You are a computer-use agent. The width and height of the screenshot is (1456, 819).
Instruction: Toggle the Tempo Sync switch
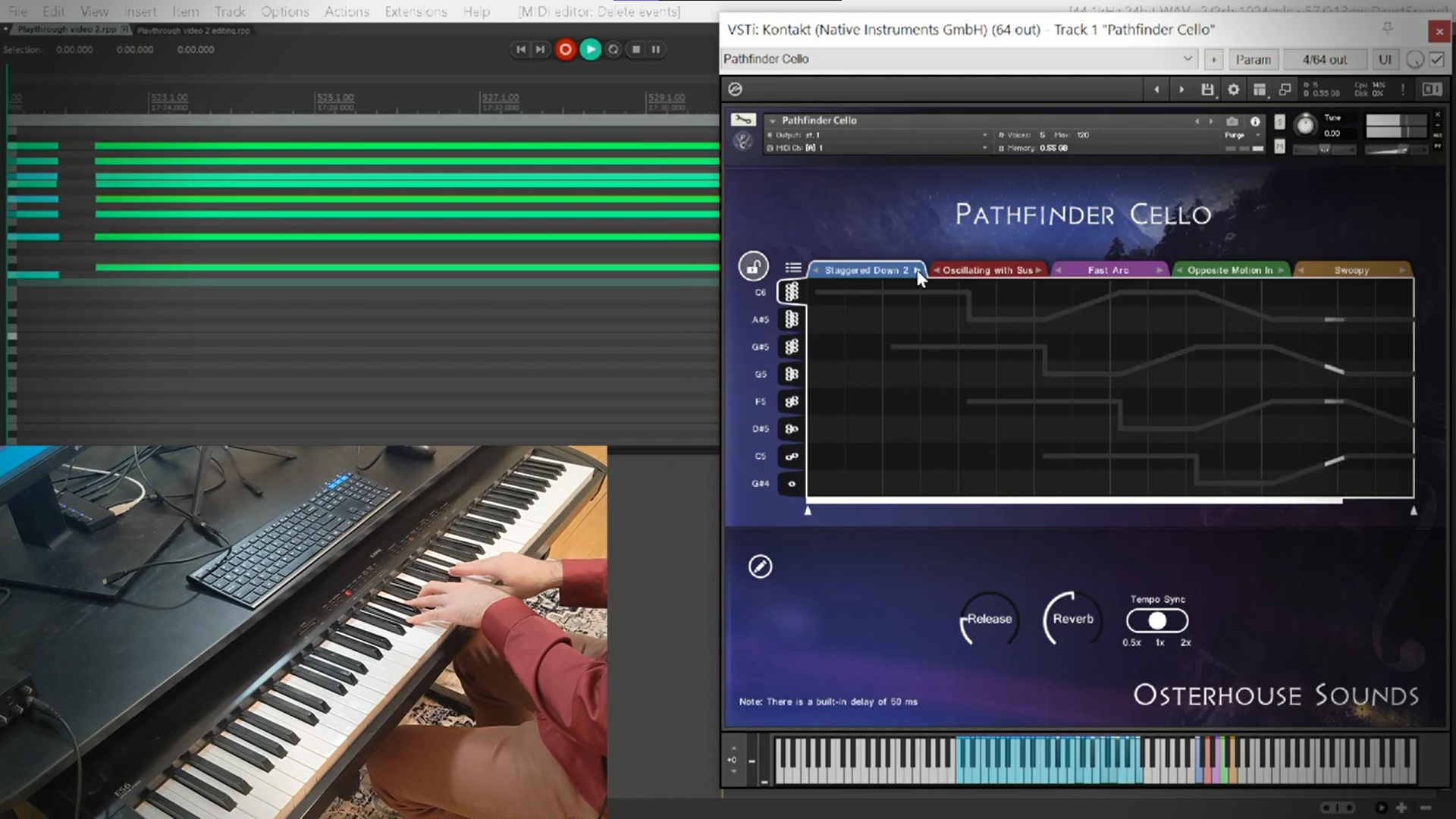[1157, 621]
